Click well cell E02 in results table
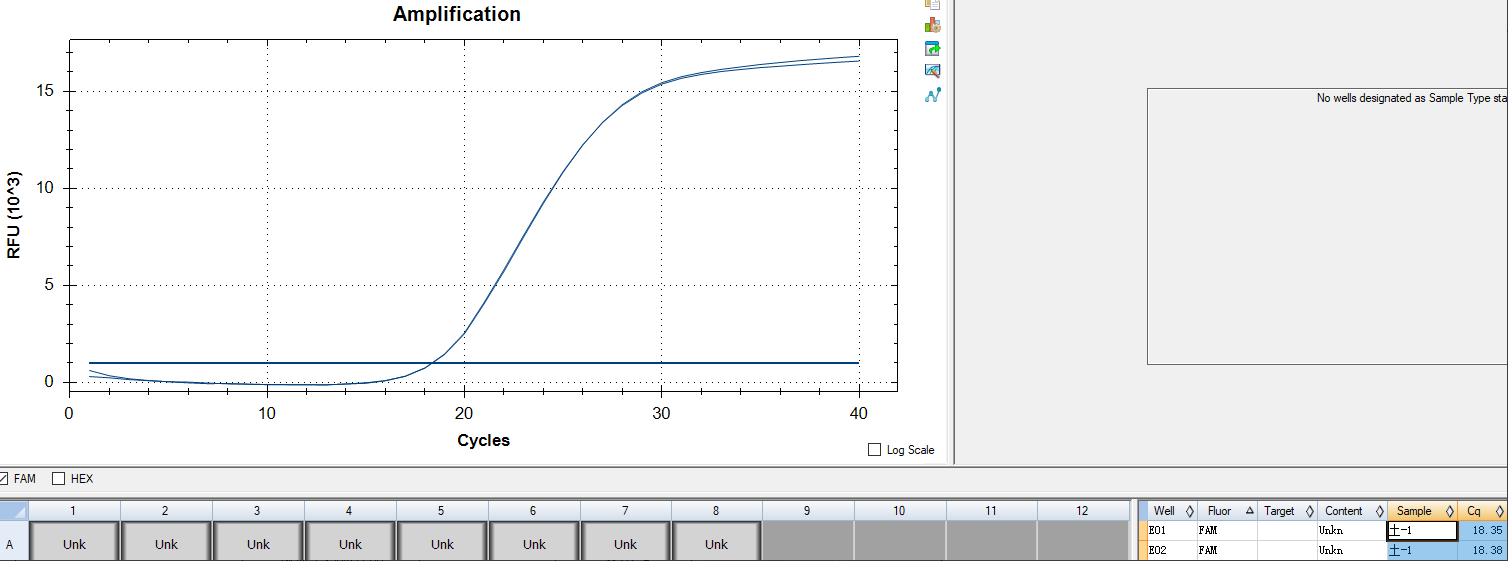1508x561 pixels. (x=1172, y=550)
